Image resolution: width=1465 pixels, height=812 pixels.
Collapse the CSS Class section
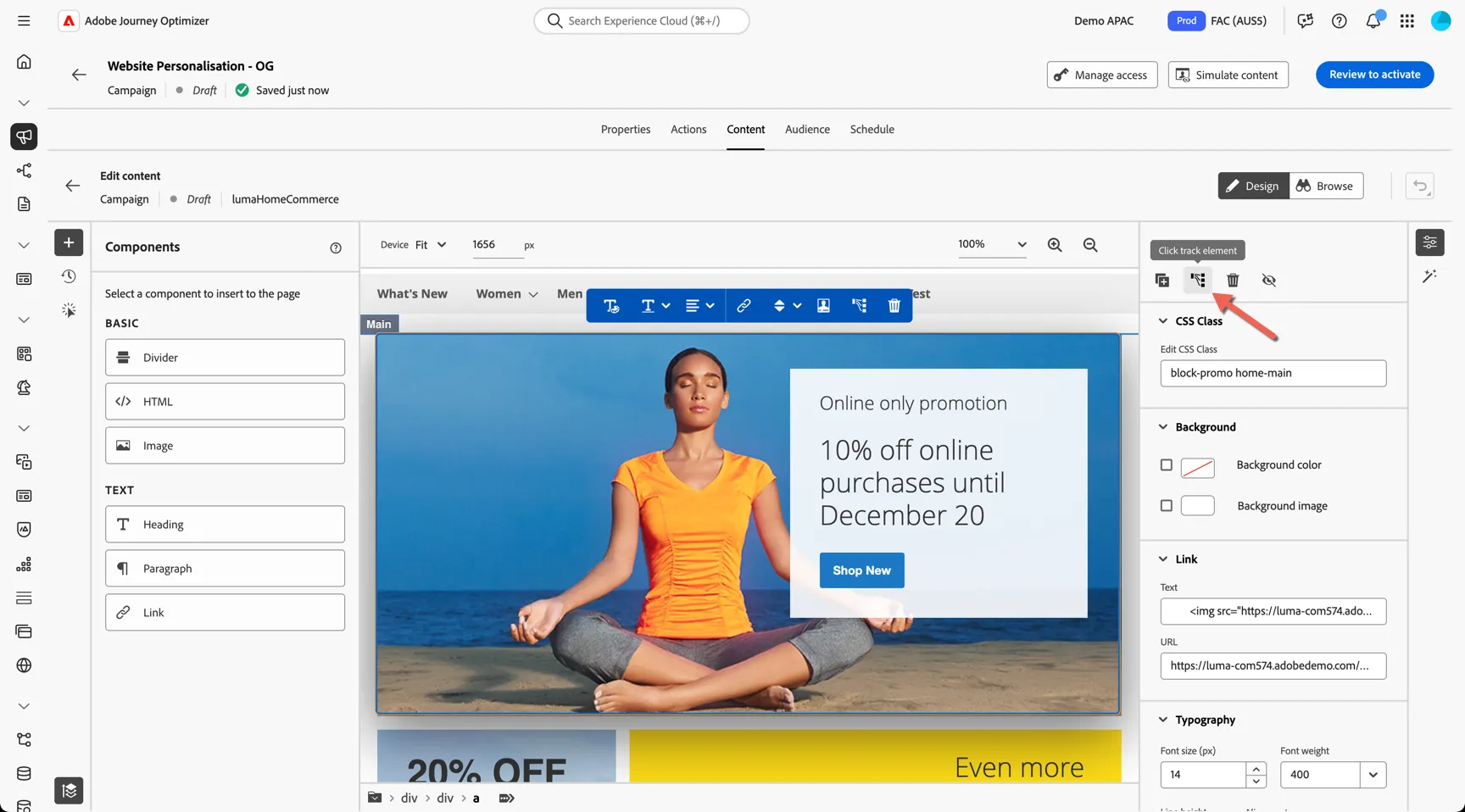point(1163,321)
